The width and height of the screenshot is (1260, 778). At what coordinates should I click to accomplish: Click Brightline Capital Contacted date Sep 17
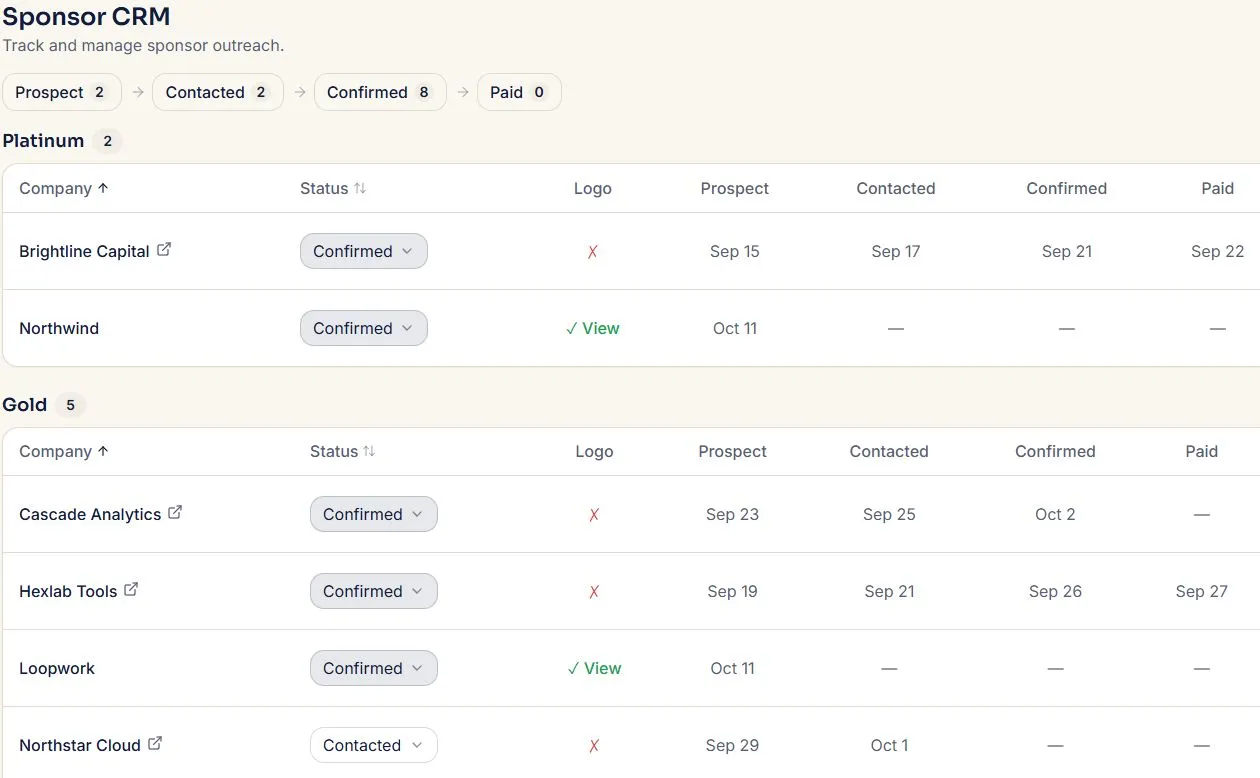pos(896,251)
